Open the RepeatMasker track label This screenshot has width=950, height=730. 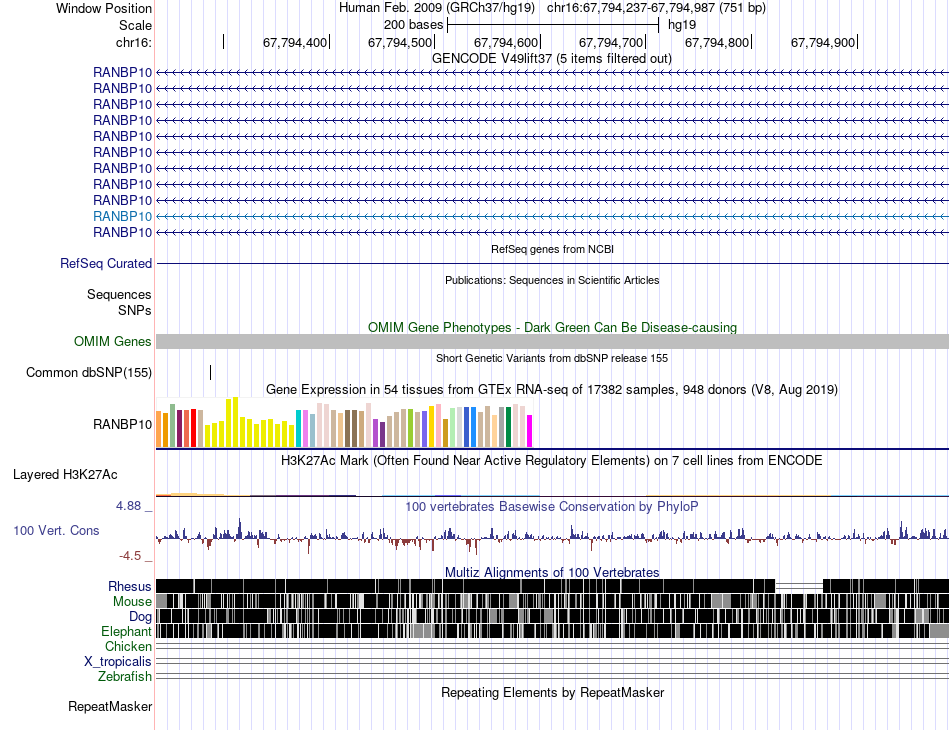coord(110,707)
